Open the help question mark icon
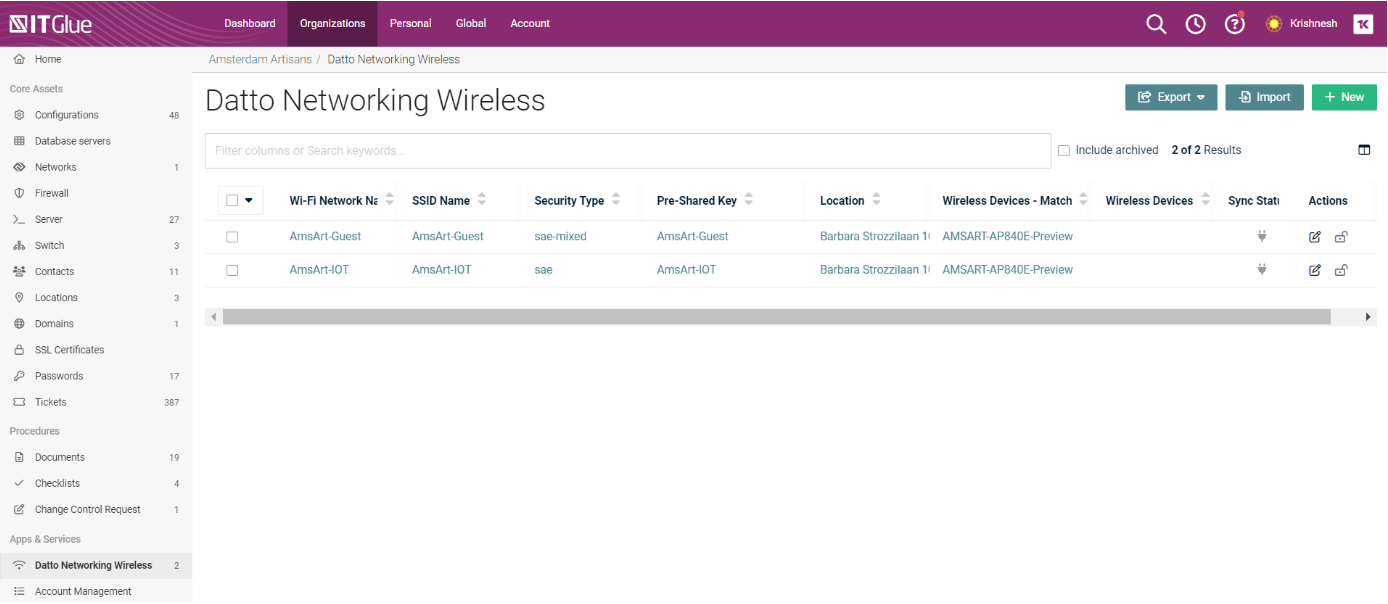 pyautogui.click(x=1235, y=24)
